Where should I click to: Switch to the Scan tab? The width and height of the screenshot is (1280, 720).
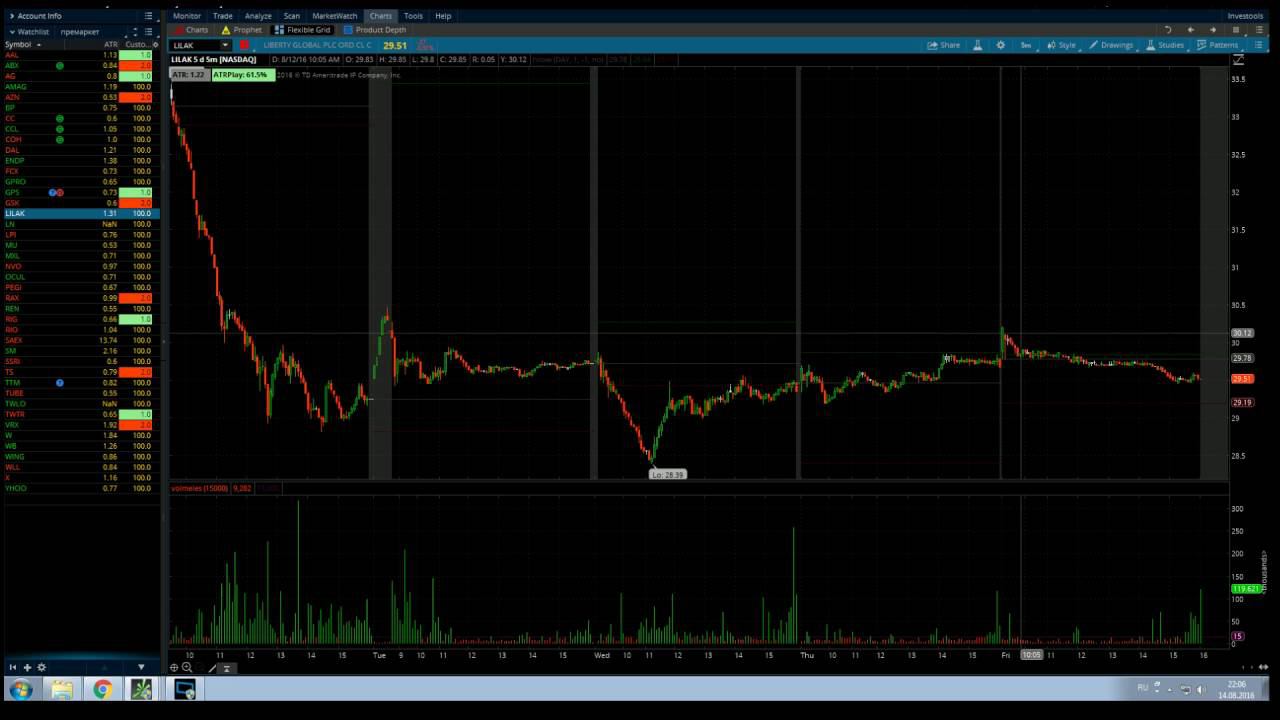pyautogui.click(x=292, y=16)
